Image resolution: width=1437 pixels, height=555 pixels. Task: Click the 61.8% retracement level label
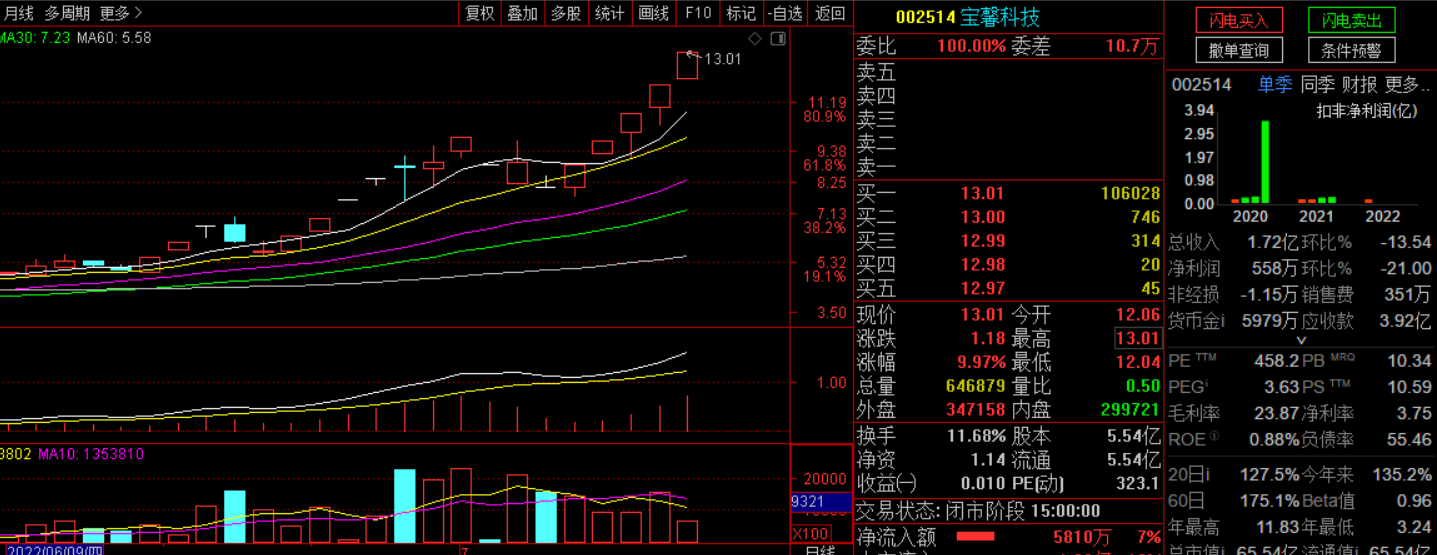click(x=824, y=165)
